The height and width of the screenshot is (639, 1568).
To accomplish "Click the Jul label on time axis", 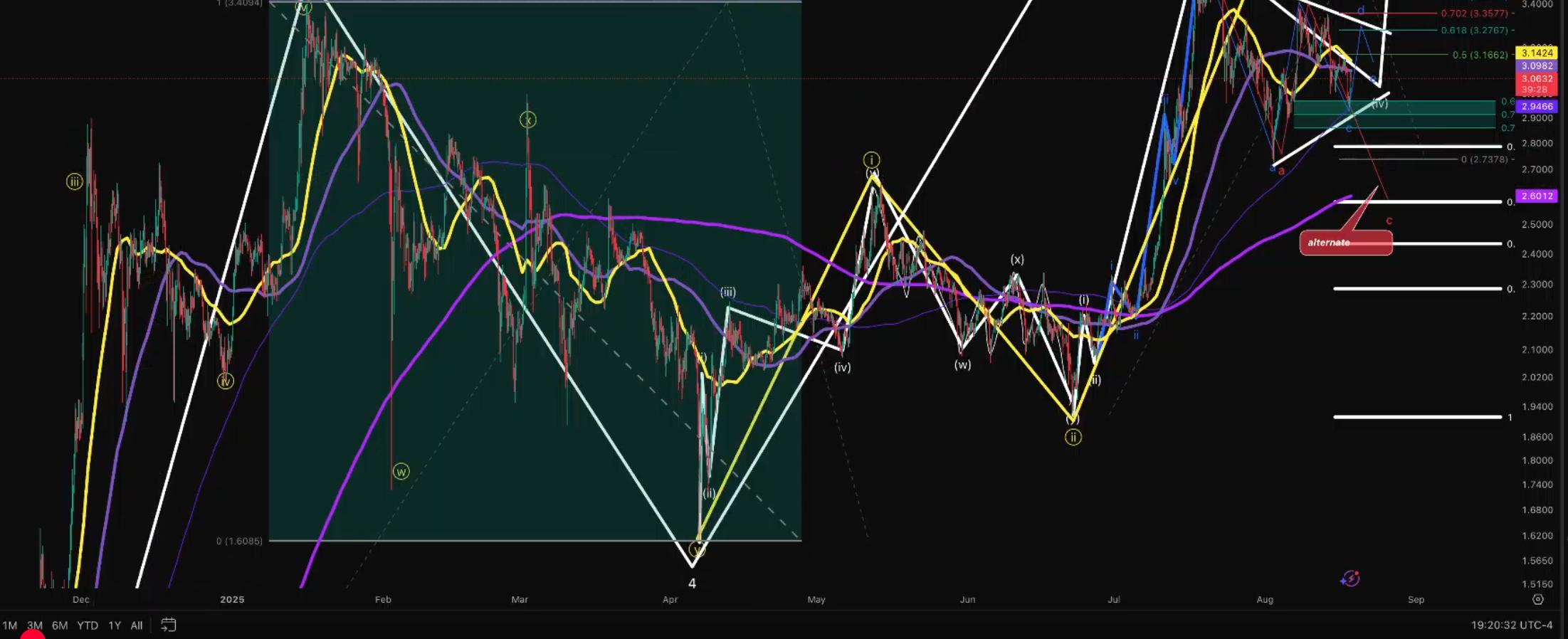I will pos(1114,600).
